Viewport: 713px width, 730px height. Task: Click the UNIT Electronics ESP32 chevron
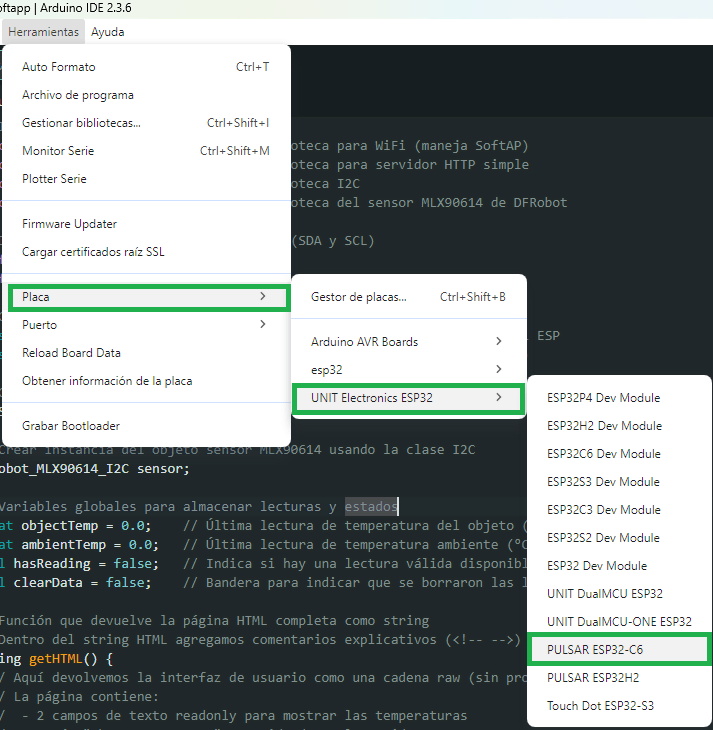tap(499, 398)
